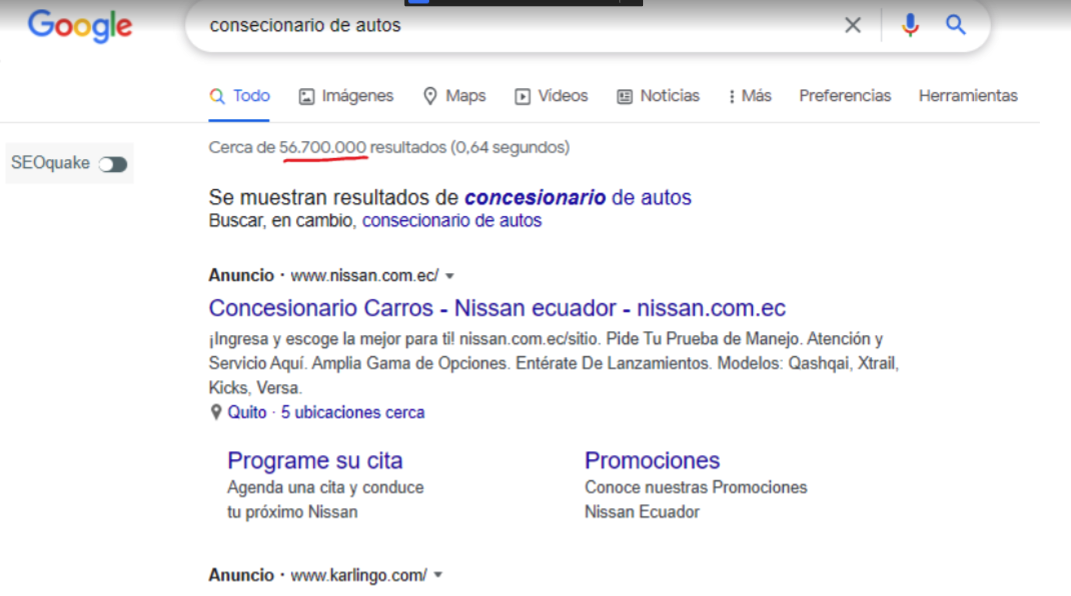Open Herramientas search tools
This screenshot has height=596, width=1071.
tap(968, 96)
